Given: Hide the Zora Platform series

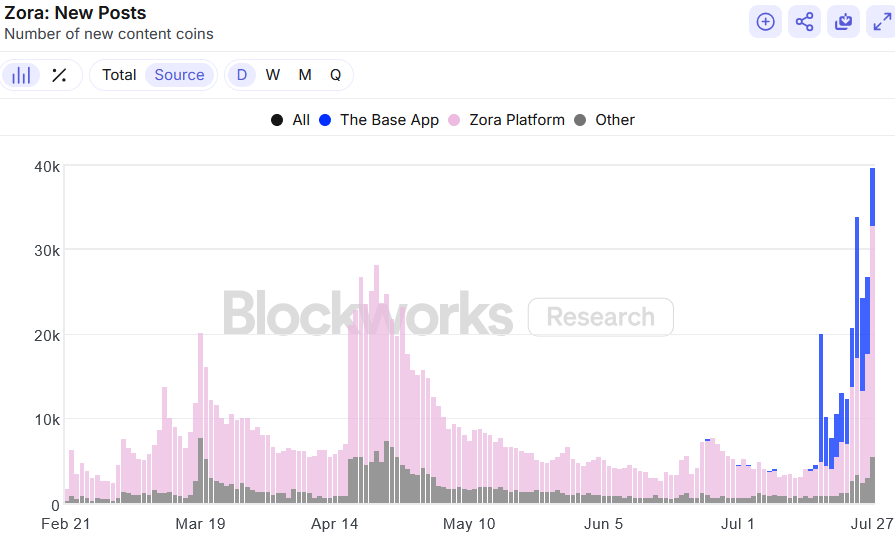Looking at the screenshot, I should 506,120.
